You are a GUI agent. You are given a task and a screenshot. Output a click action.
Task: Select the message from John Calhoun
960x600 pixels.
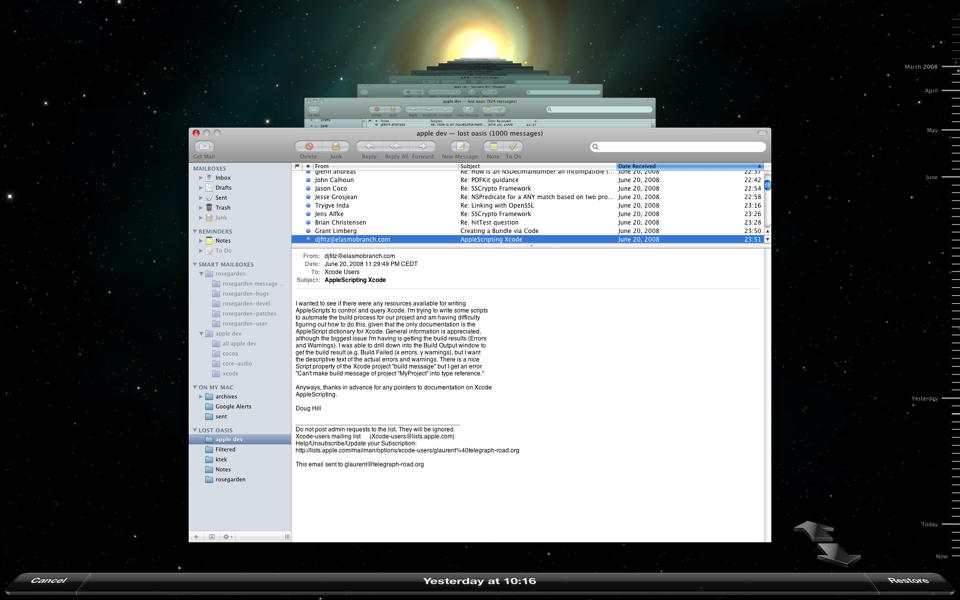pyautogui.click(x=530, y=180)
